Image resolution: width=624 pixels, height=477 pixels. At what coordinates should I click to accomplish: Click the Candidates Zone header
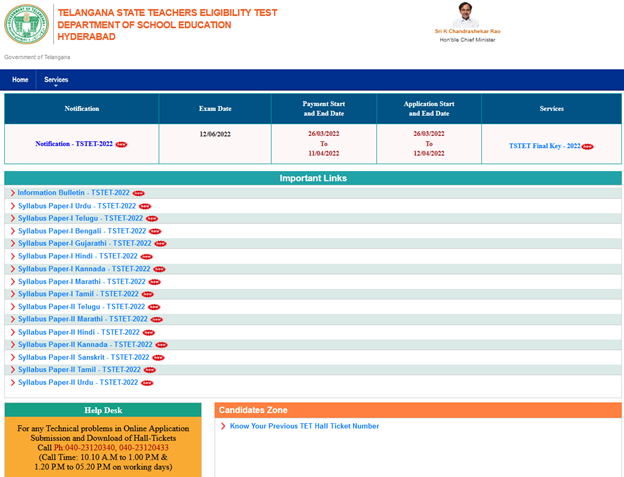coord(418,410)
